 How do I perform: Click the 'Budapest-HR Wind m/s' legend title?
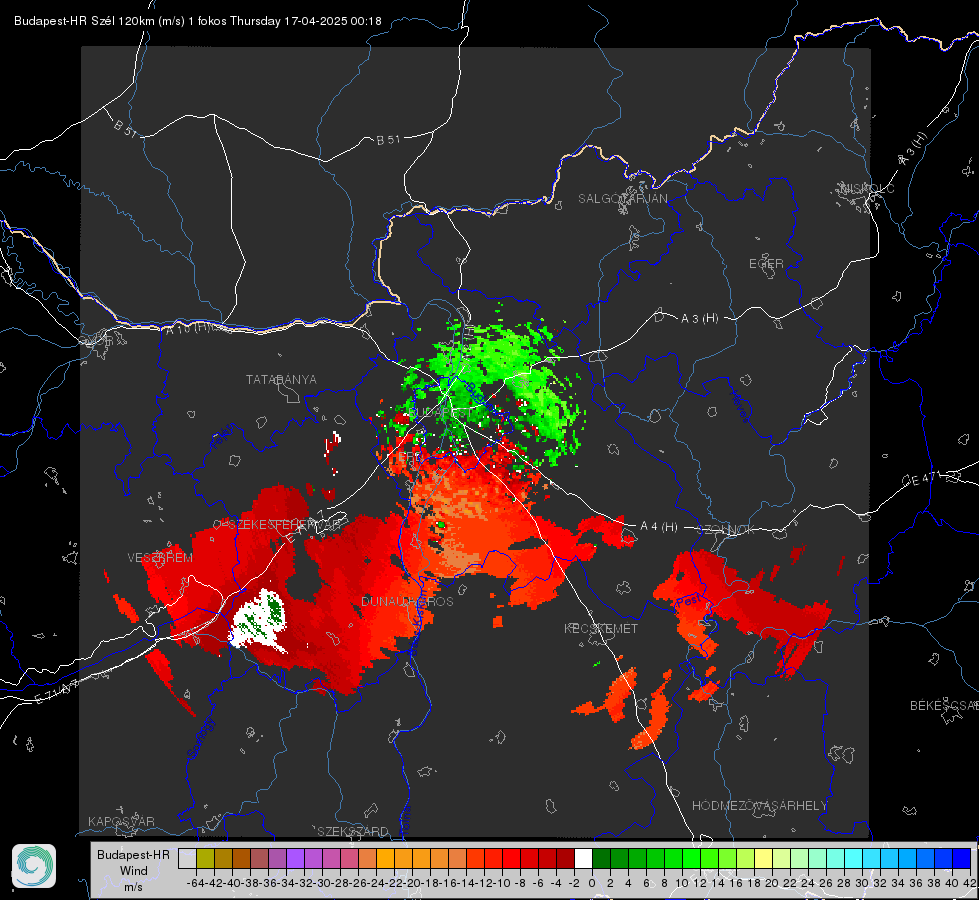coord(133,870)
